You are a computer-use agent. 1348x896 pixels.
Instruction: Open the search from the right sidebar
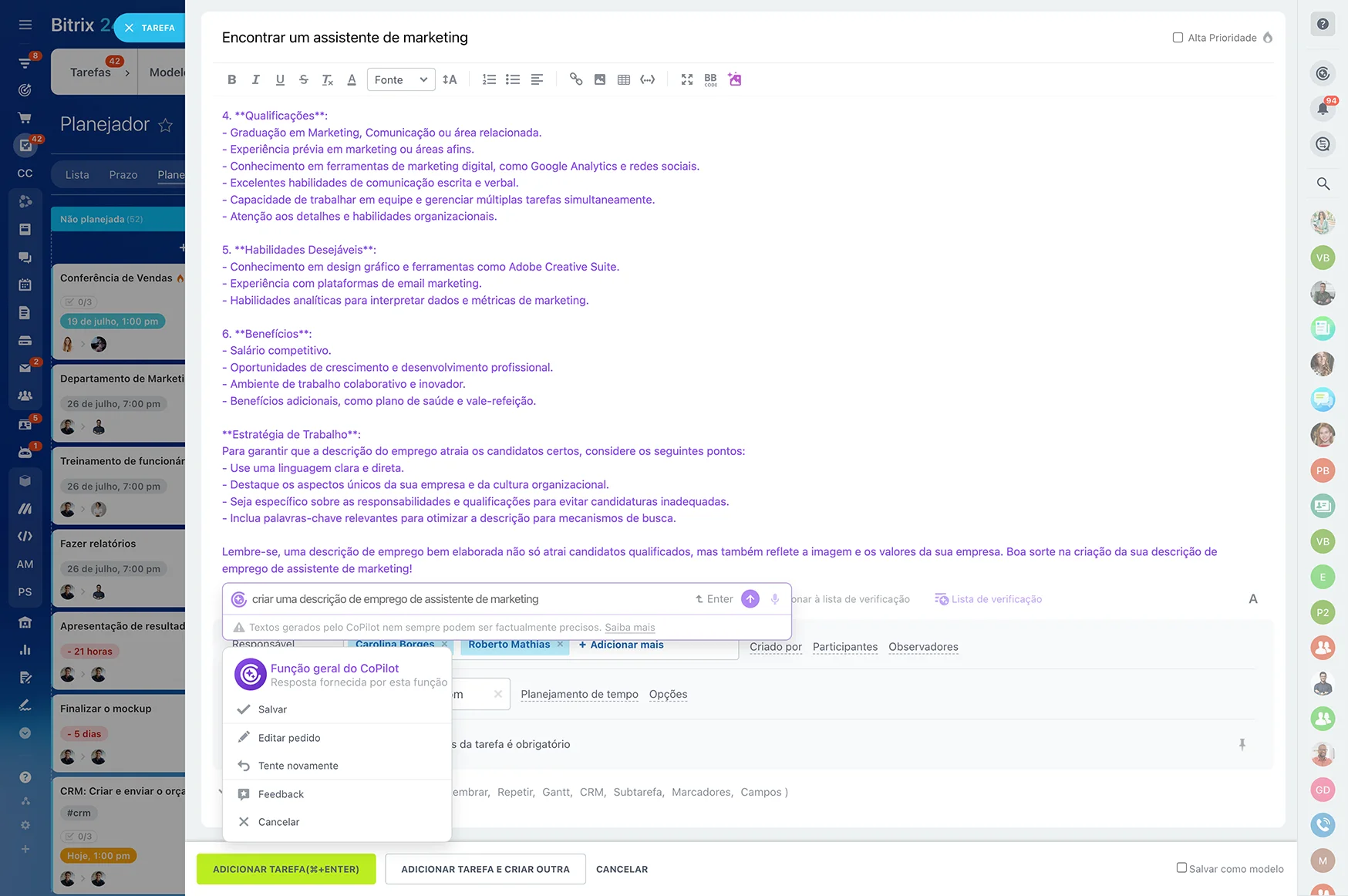pos(1323,184)
